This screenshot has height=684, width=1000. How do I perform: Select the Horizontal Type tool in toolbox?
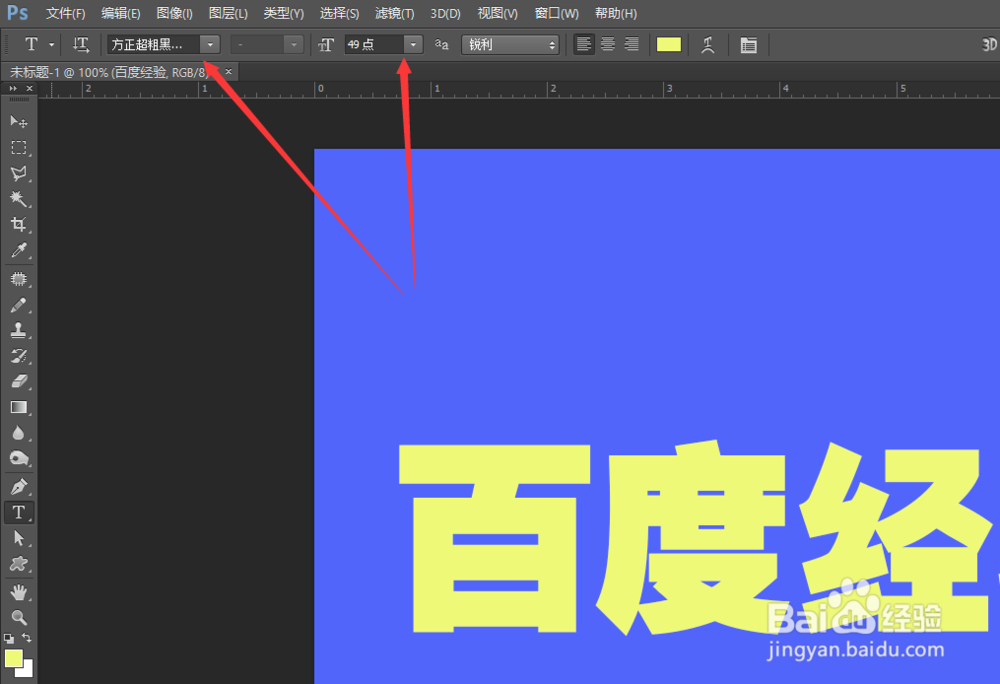pyautogui.click(x=18, y=513)
